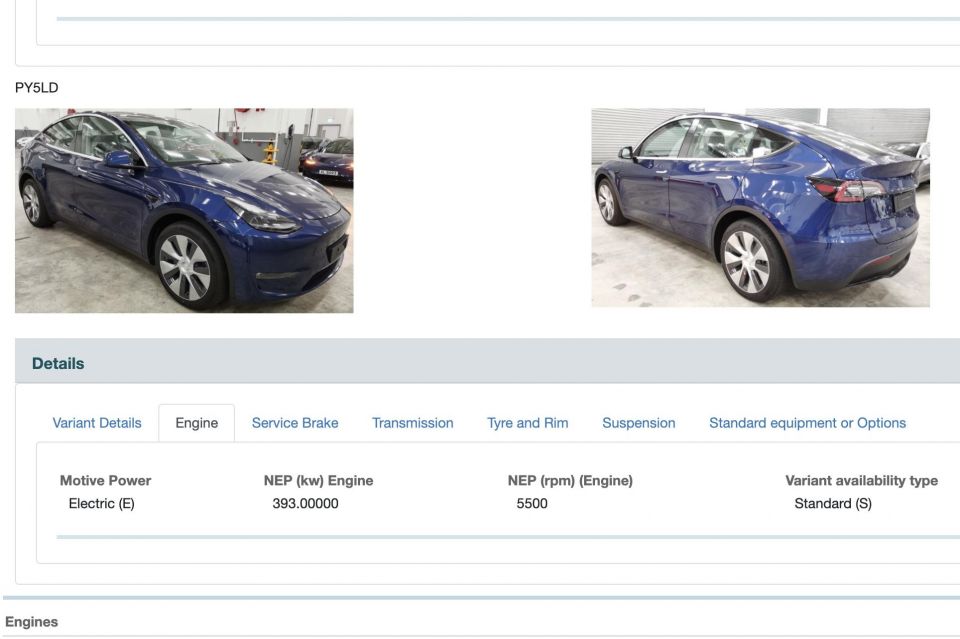960x639 pixels.
Task: Click the 393.00000 NEP kw value
Action: coord(306,504)
